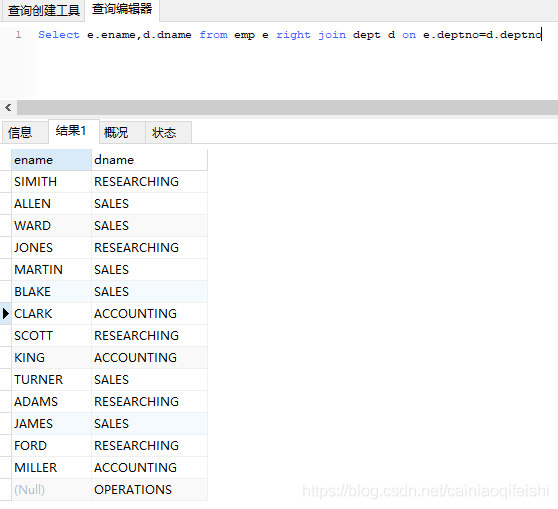Select the CLARK cell
Screen dimensions: 558x509
click(x=52, y=314)
